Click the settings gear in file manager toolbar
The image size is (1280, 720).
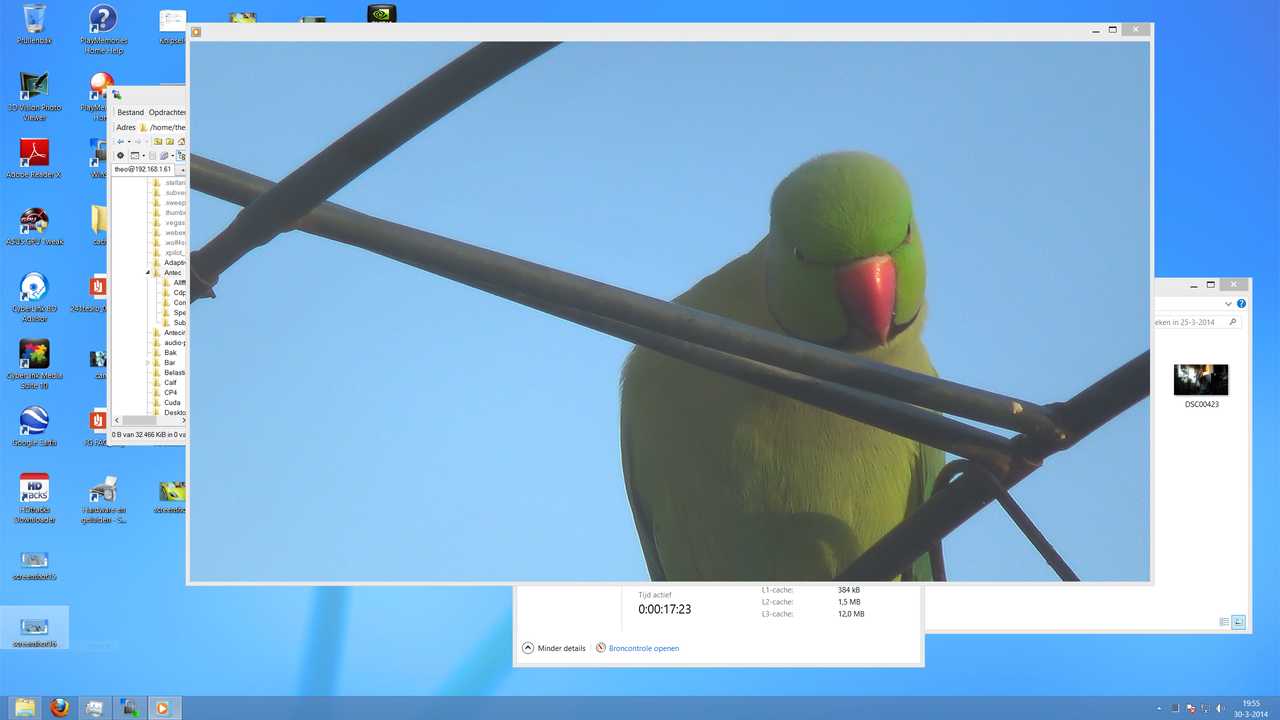(x=121, y=155)
